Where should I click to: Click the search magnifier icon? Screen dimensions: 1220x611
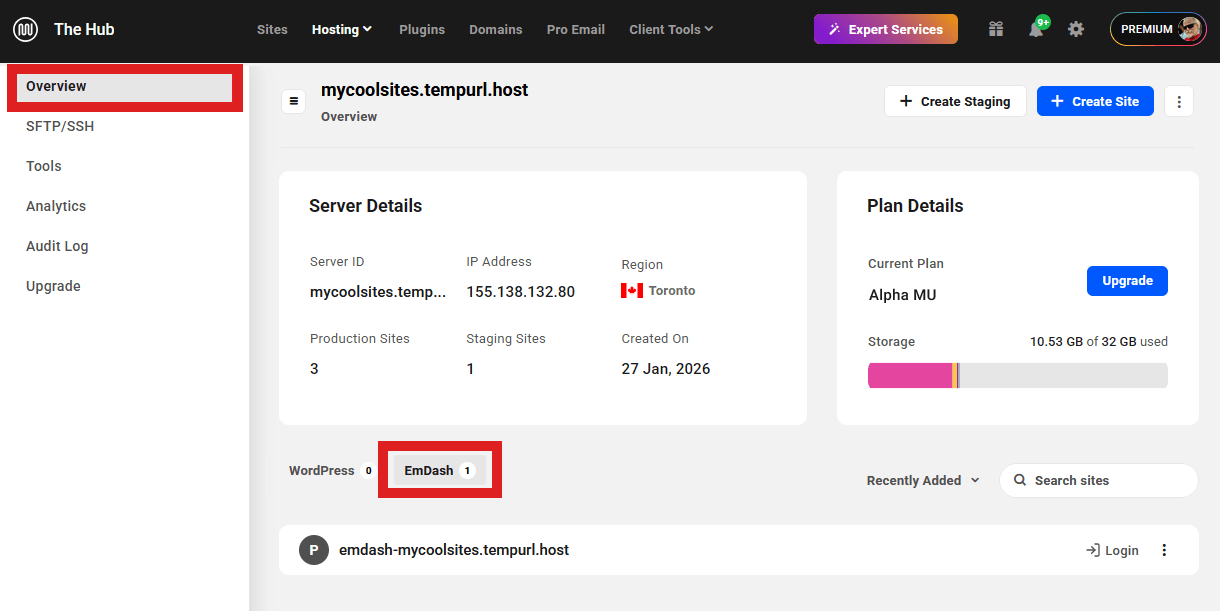[1020, 480]
